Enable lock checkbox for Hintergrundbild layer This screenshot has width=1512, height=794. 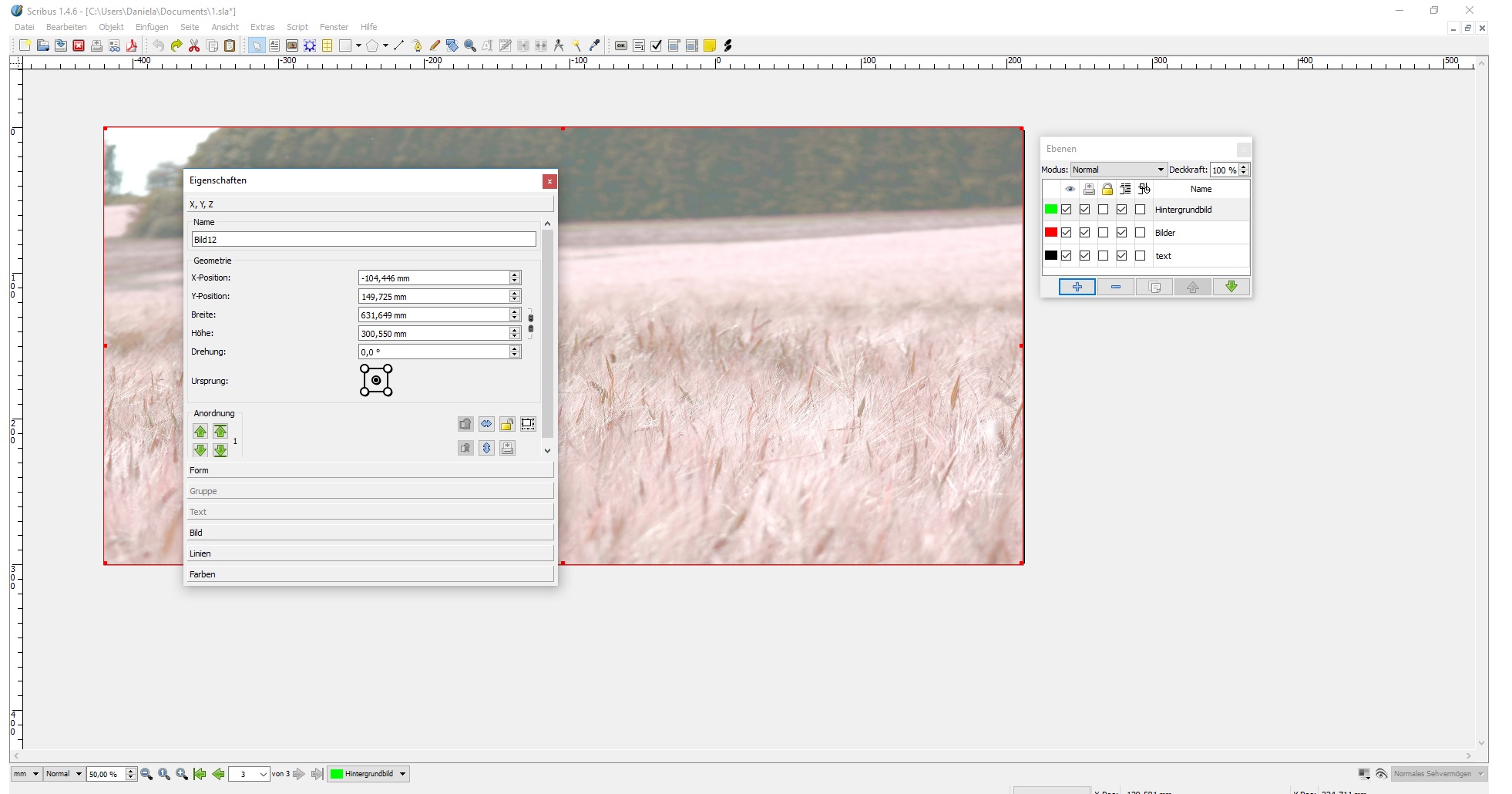click(1104, 210)
